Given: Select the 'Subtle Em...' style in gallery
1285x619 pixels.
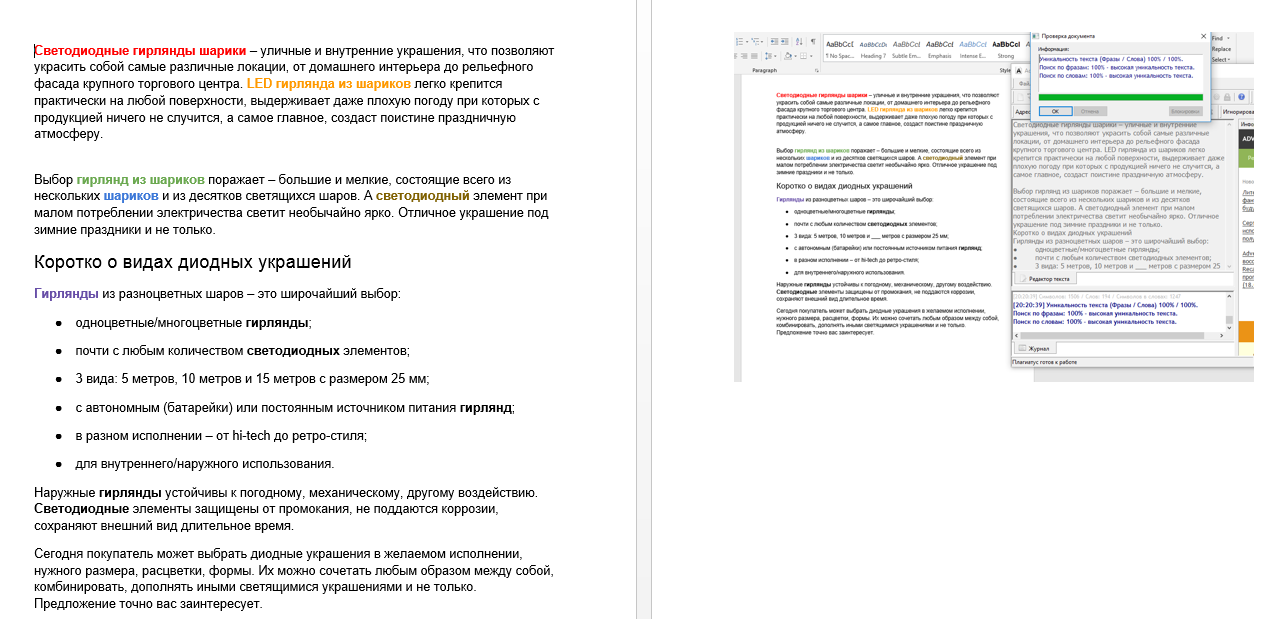Looking at the screenshot, I should click(x=906, y=50).
